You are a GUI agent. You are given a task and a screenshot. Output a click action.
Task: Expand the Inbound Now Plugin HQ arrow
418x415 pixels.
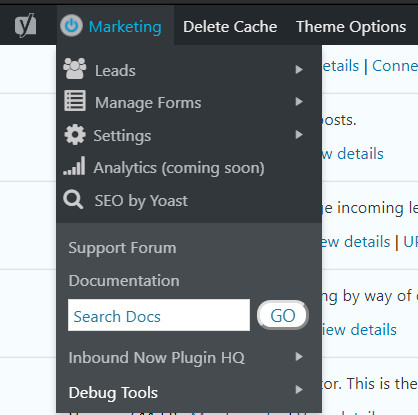click(299, 357)
